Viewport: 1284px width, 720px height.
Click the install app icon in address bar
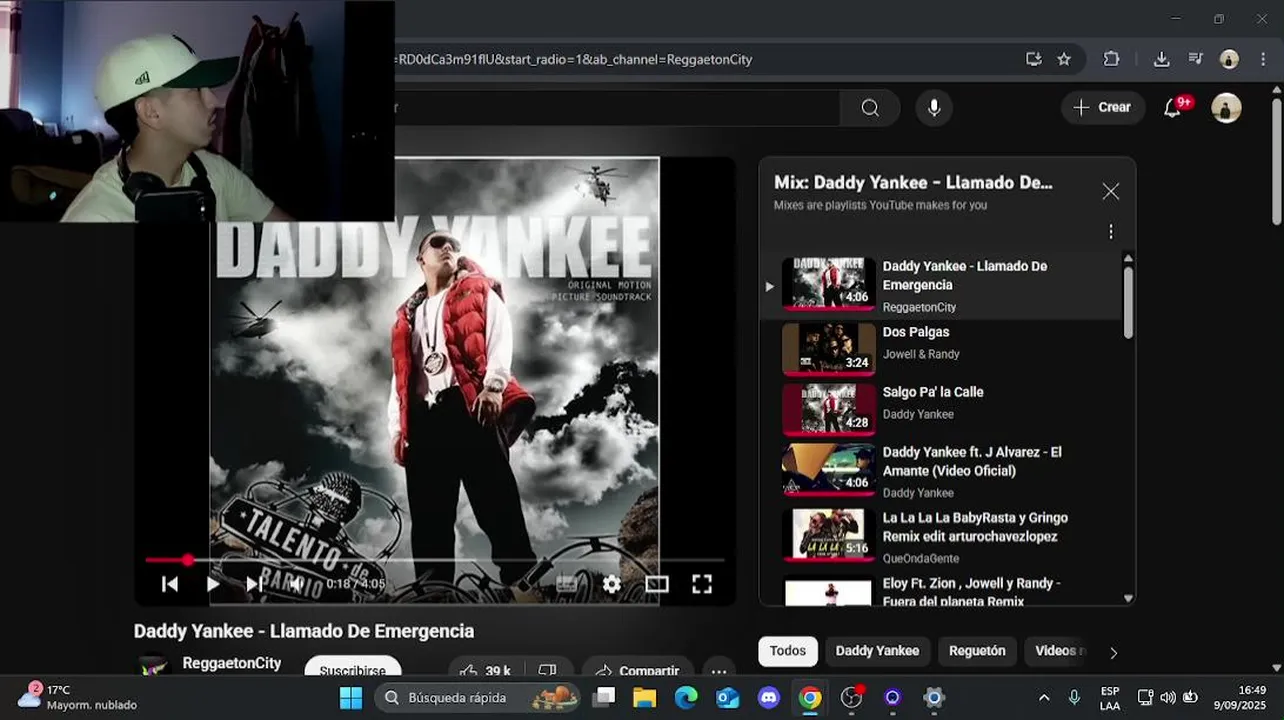coord(1034,59)
